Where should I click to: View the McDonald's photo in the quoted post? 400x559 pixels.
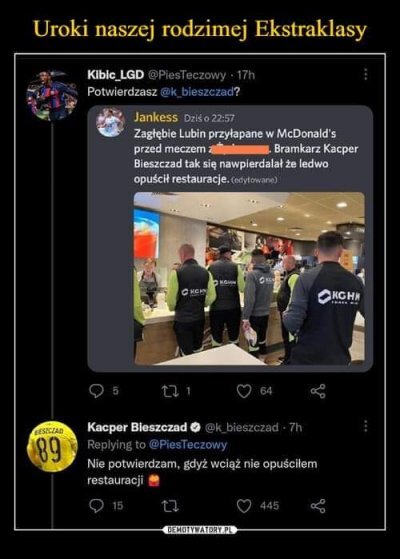tap(249, 278)
